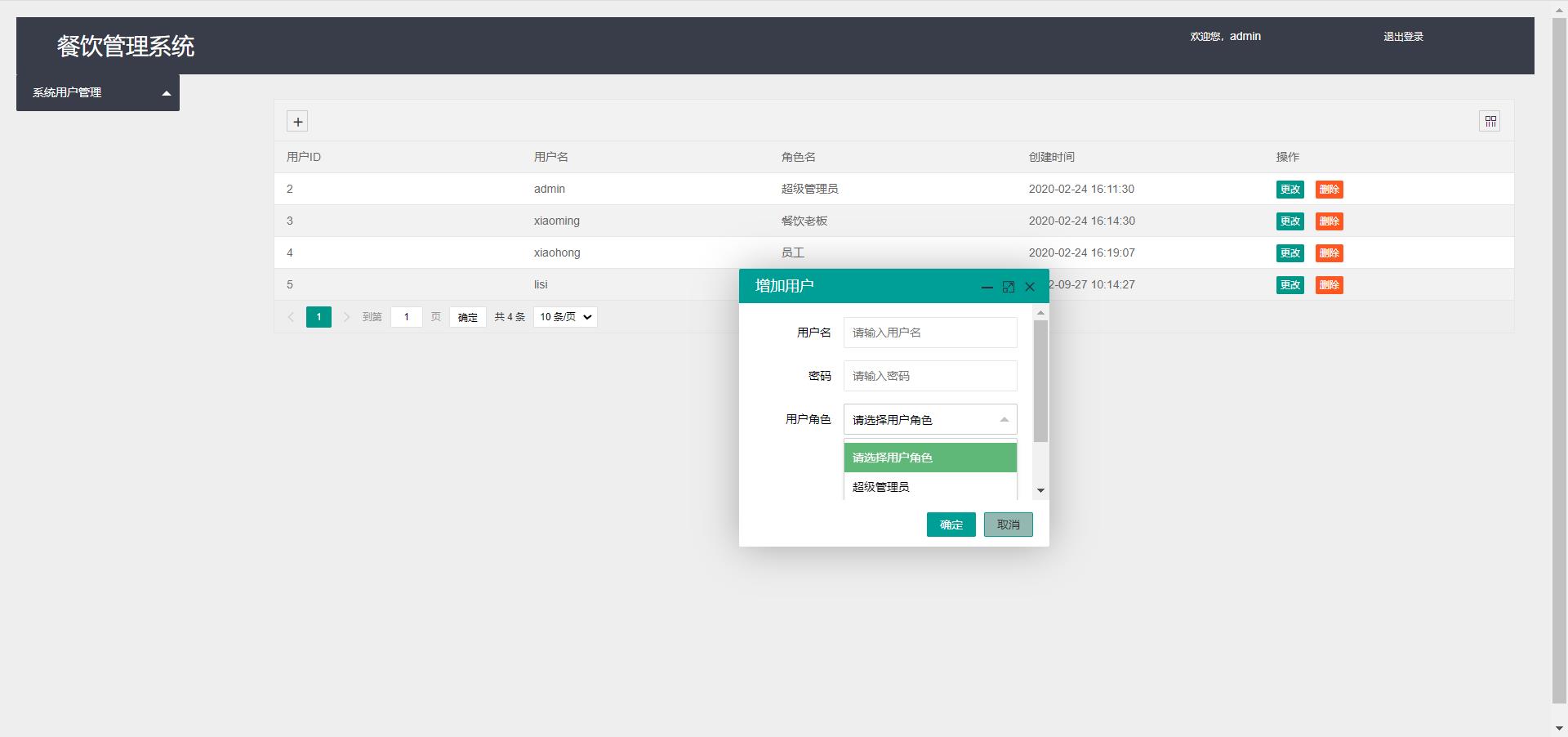
Task: Click the page number jump input
Action: pyautogui.click(x=407, y=317)
